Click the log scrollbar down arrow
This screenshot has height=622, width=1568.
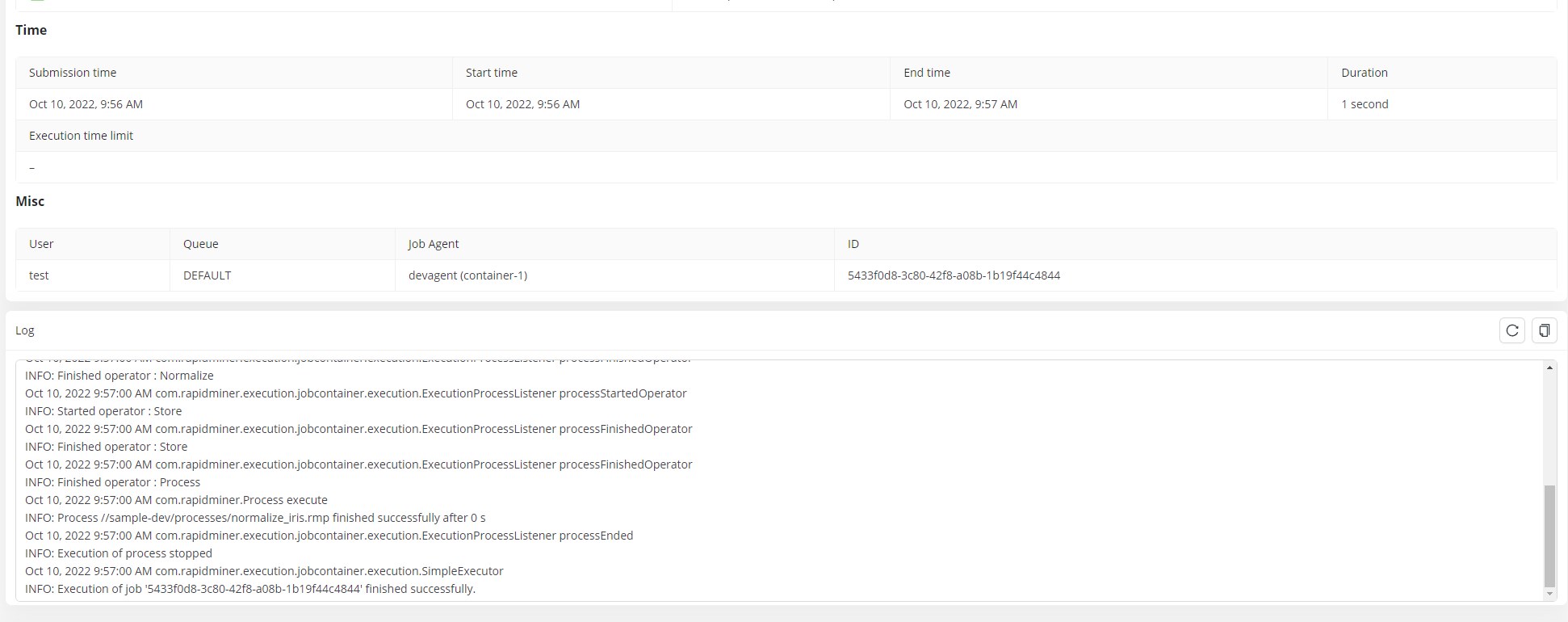click(x=1549, y=594)
